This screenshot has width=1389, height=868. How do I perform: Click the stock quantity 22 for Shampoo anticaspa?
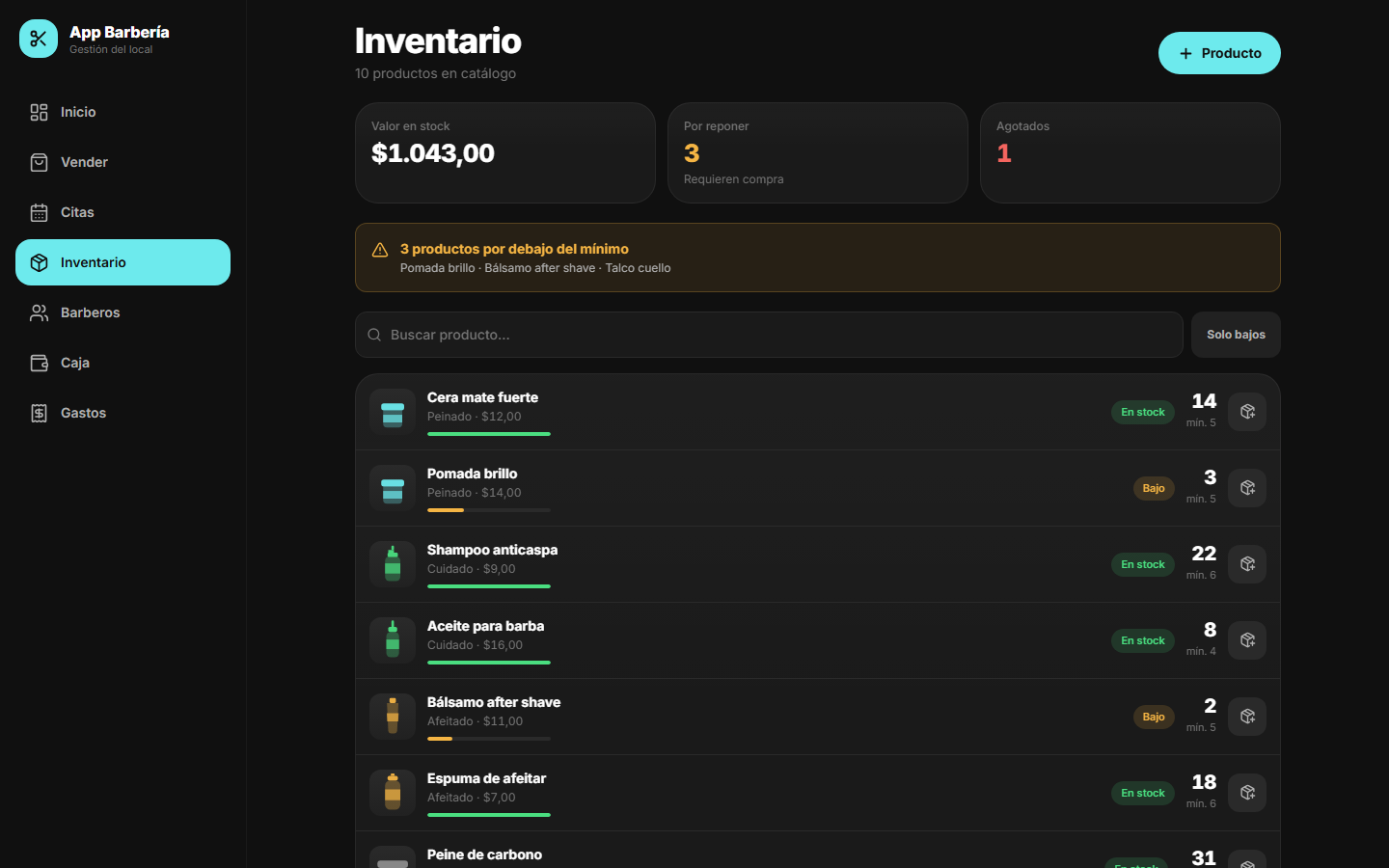(x=1204, y=554)
